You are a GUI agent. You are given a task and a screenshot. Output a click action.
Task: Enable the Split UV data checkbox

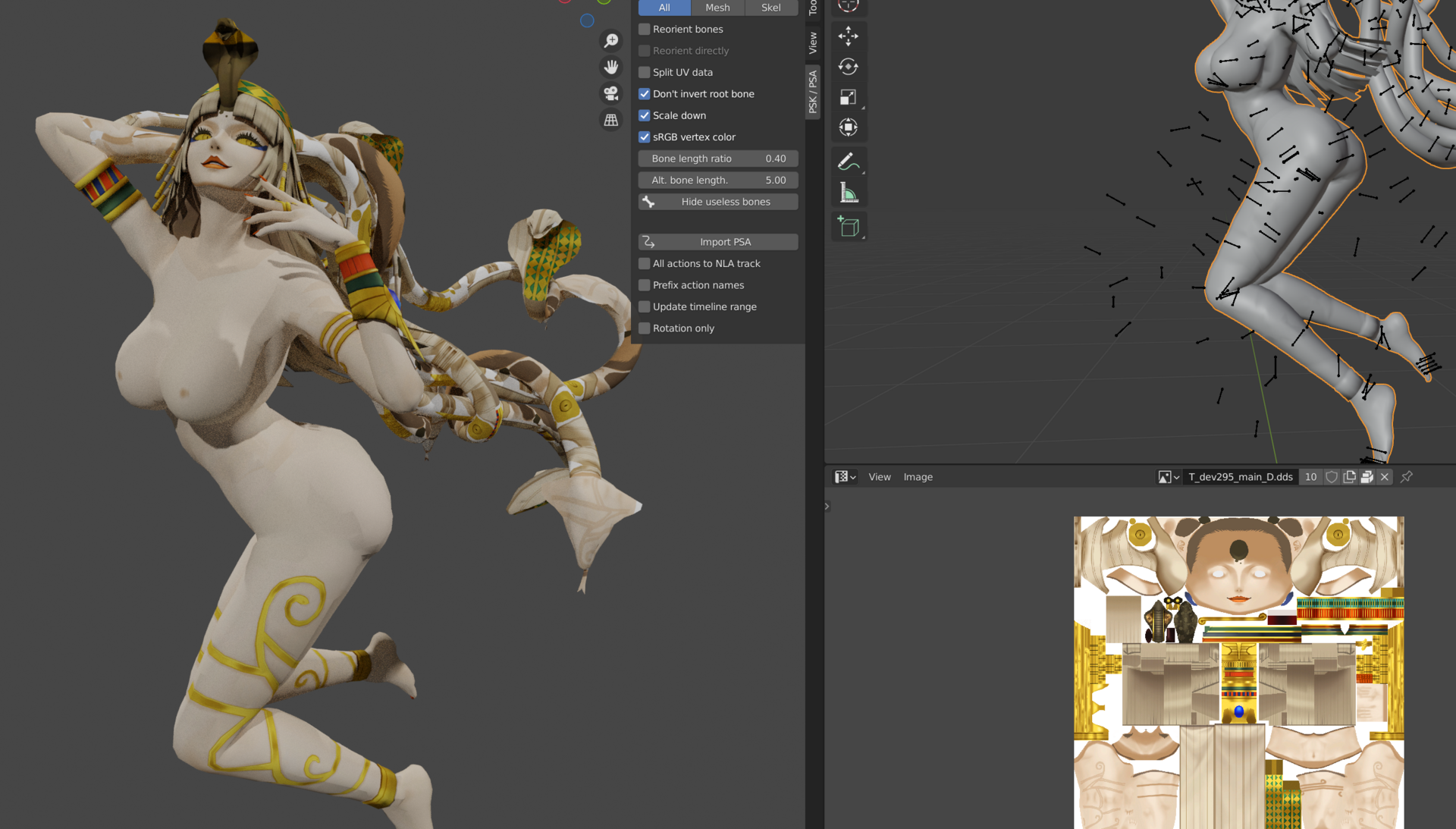click(645, 72)
